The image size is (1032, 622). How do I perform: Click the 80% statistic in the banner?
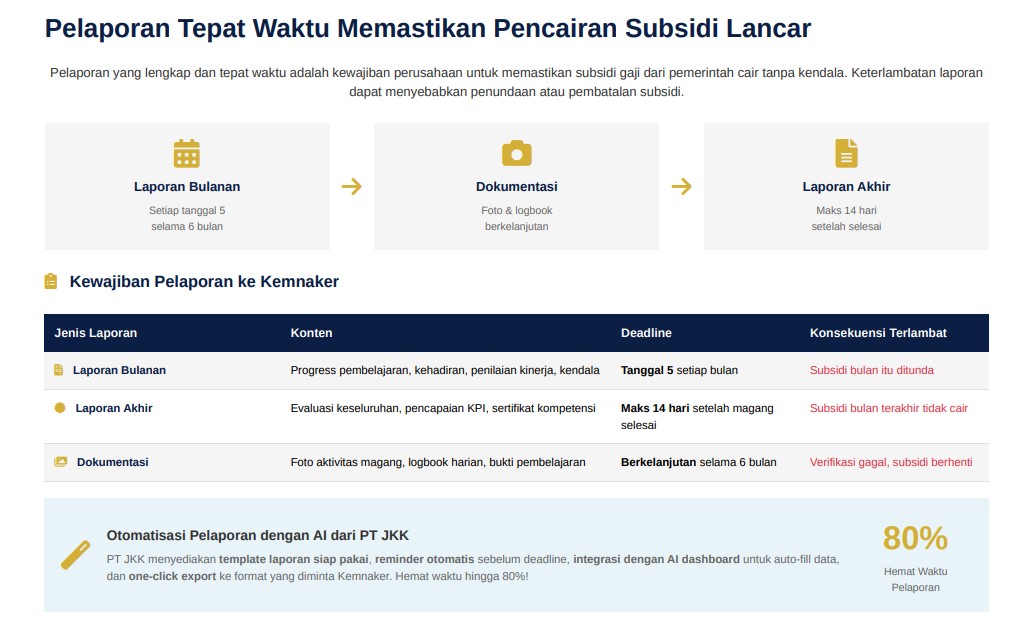[914, 538]
